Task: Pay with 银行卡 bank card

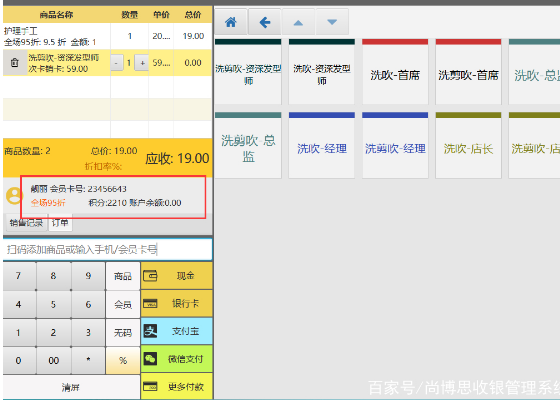Action: tap(176, 304)
